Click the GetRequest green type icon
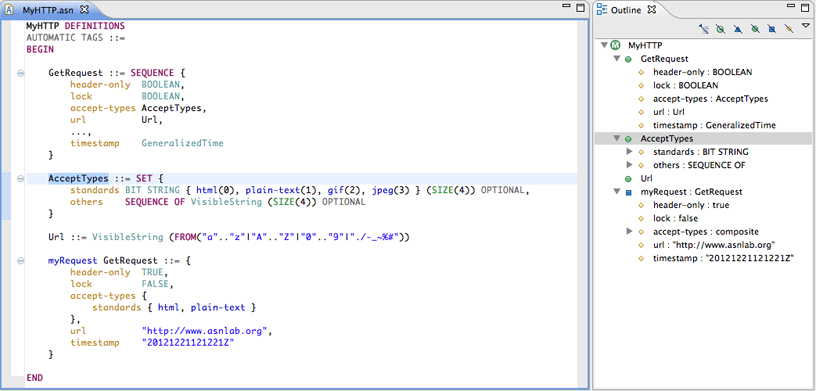This screenshot has width=816, height=391. [x=628, y=59]
